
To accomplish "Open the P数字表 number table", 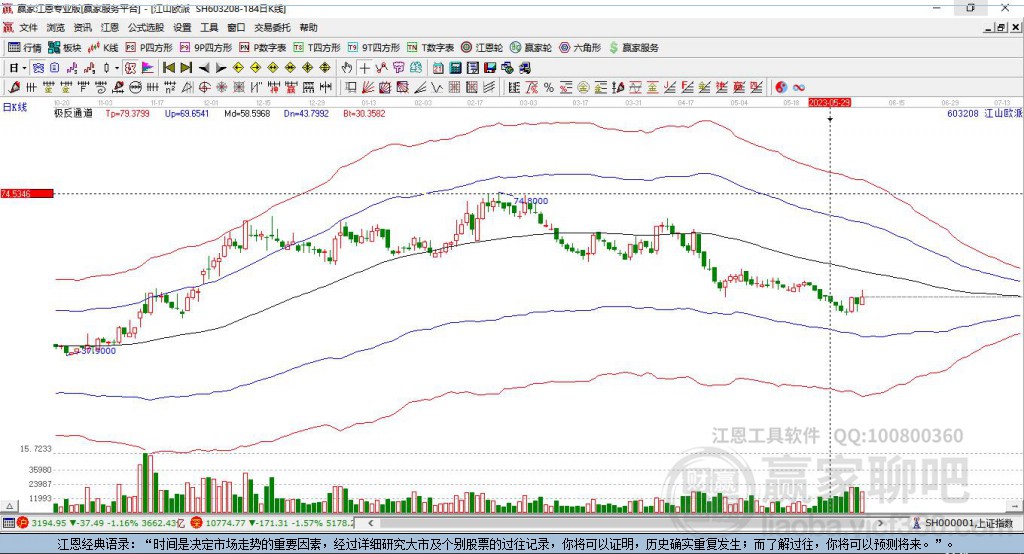I will tap(263, 48).
